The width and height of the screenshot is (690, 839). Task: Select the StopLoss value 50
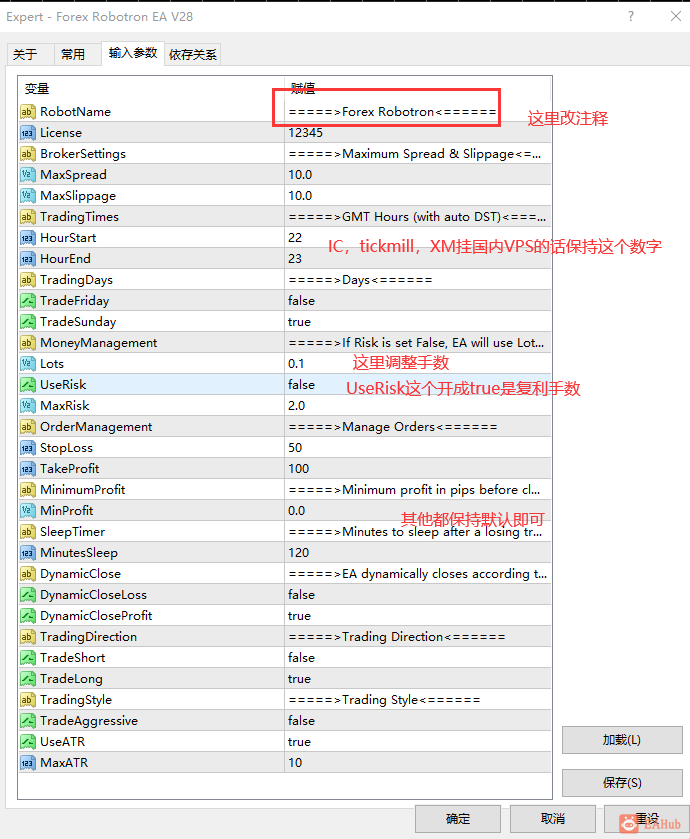[x=295, y=448]
